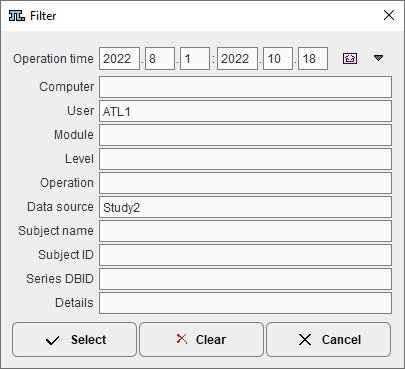Image resolution: width=405 pixels, height=369 pixels.
Task: Click into the Series DBID field
Action: (x=245, y=279)
